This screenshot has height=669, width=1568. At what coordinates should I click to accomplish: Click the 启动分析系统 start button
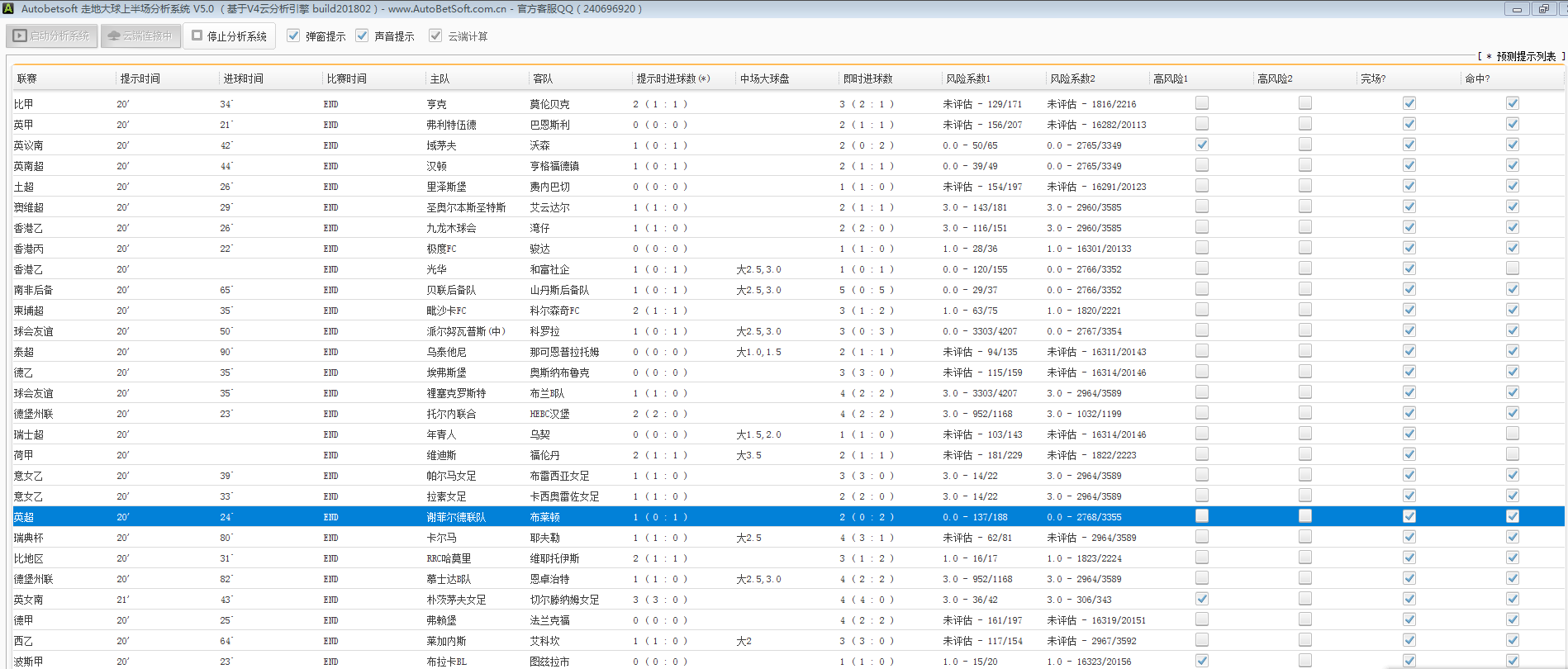point(52,36)
